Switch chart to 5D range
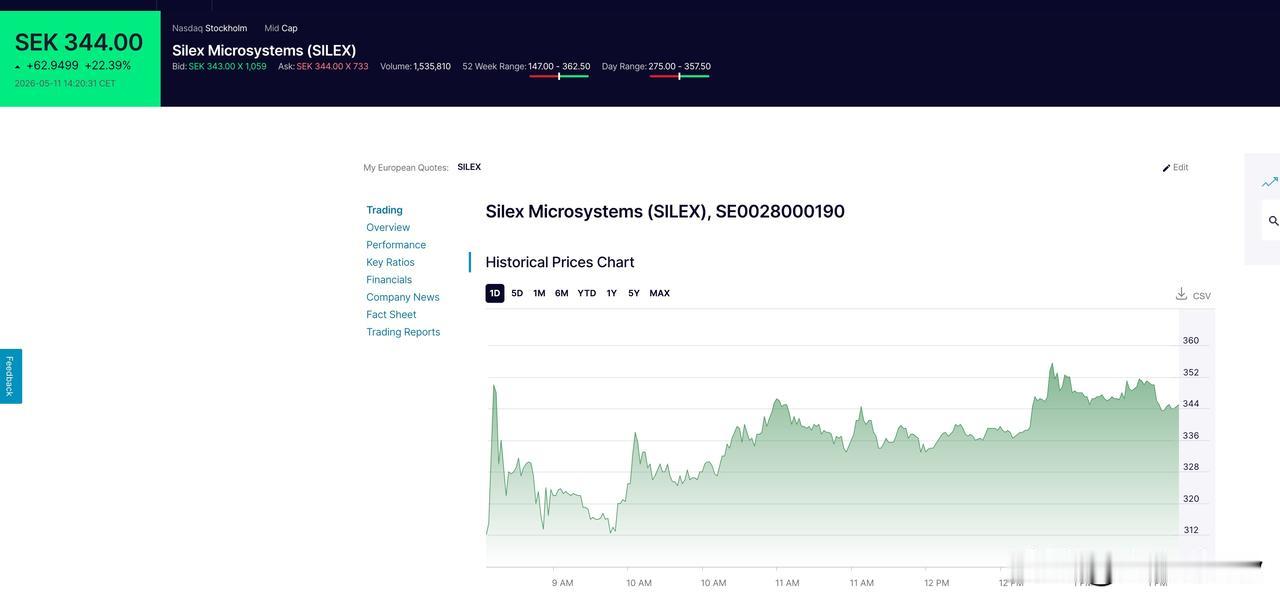The width and height of the screenshot is (1280, 602). tap(517, 293)
